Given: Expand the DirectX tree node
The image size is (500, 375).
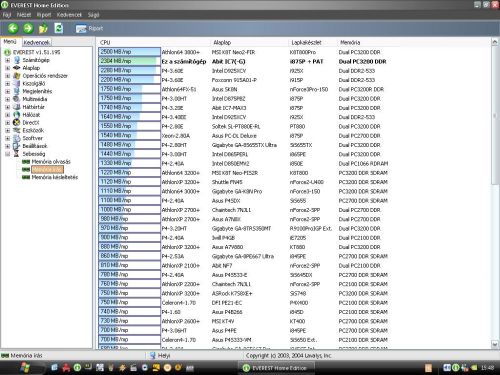Looking at the screenshot, I should point(7,123).
